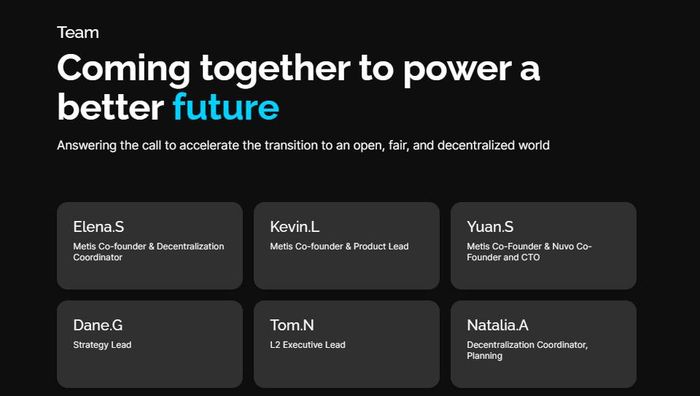The height and width of the screenshot is (396, 700).
Task: Click Decentralization Coordinator, Planning role text
Action: pyautogui.click(x=527, y=350)
